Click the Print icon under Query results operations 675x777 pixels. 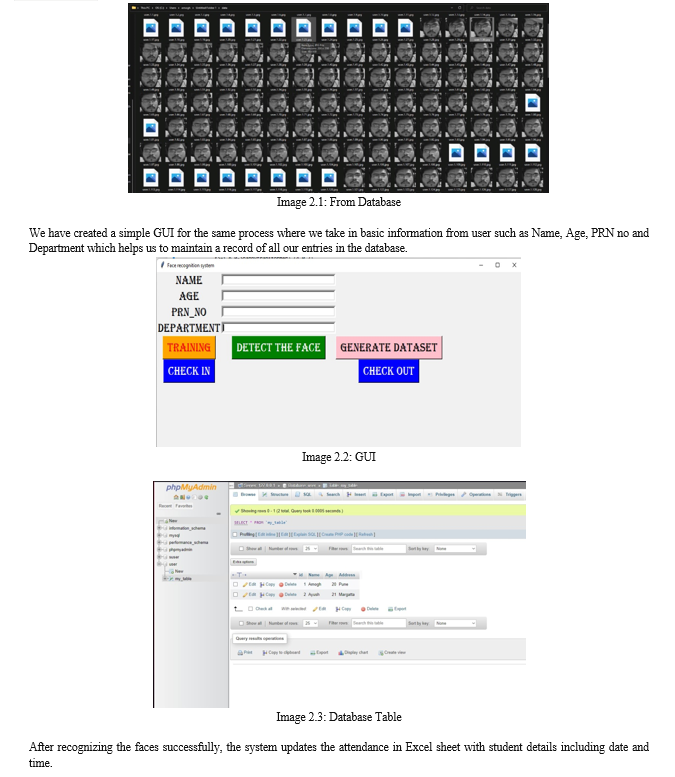(240, 653)
